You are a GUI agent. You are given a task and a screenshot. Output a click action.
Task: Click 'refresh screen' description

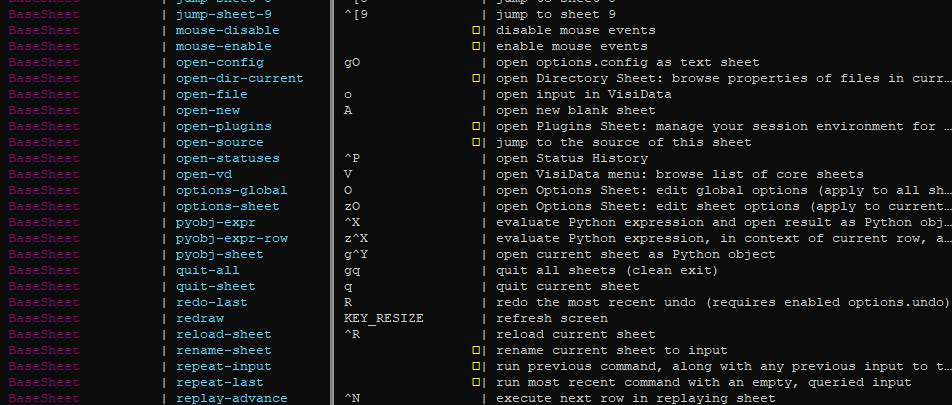click(x=552, y=318)
